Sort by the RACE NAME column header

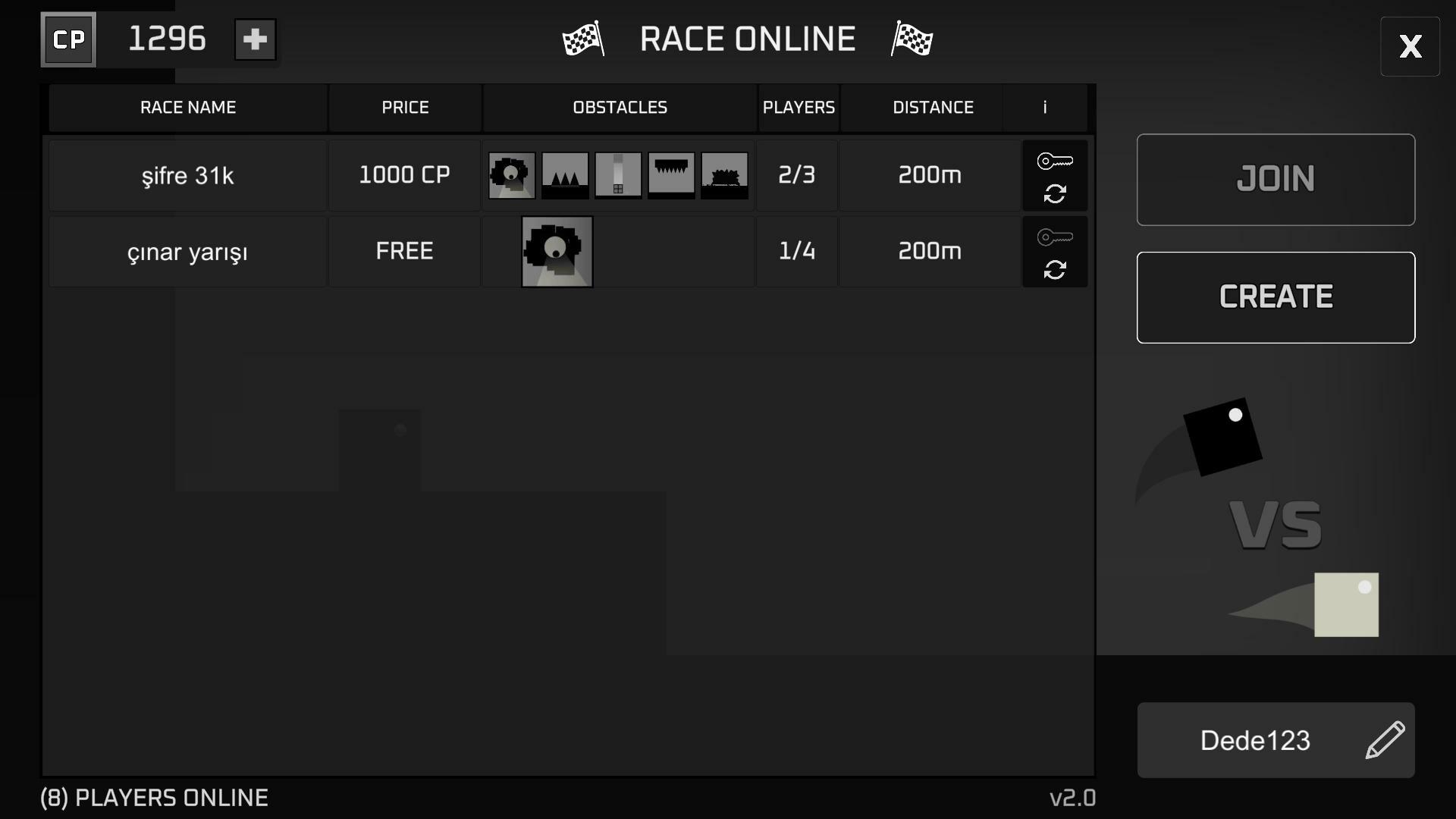click(188, 108)
